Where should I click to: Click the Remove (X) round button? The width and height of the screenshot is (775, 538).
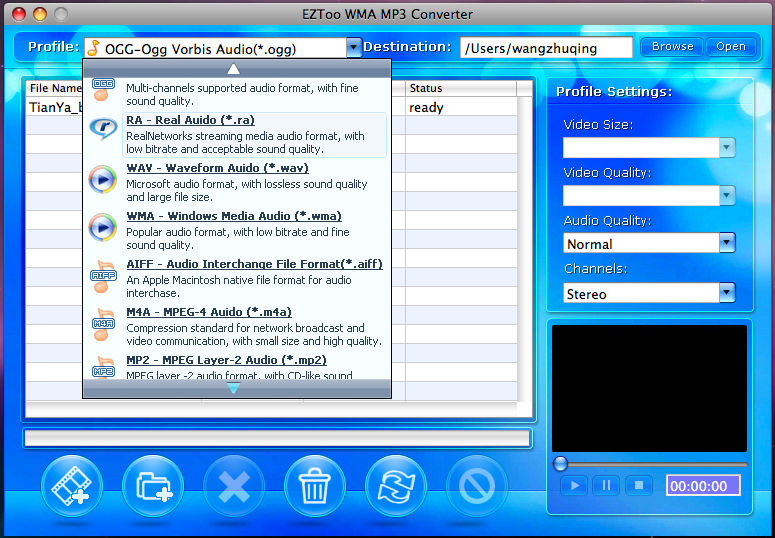point(234,486)
